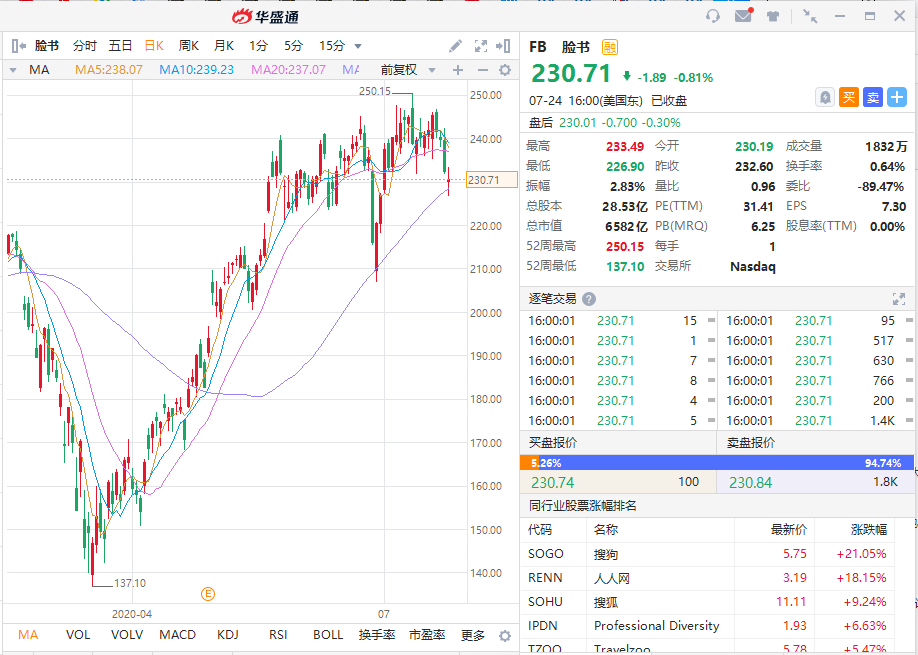Sort by 最新价 column header
The image size is (918, 655).
pyautogui.click(x=789, y=530)
